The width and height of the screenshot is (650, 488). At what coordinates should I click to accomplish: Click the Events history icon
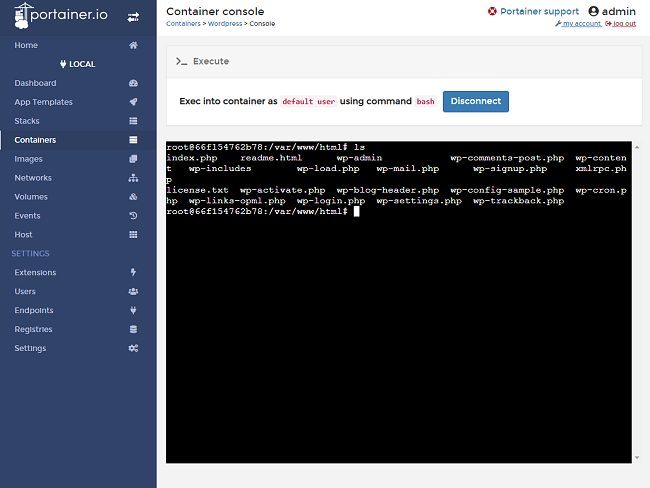(x=133, y=216)
